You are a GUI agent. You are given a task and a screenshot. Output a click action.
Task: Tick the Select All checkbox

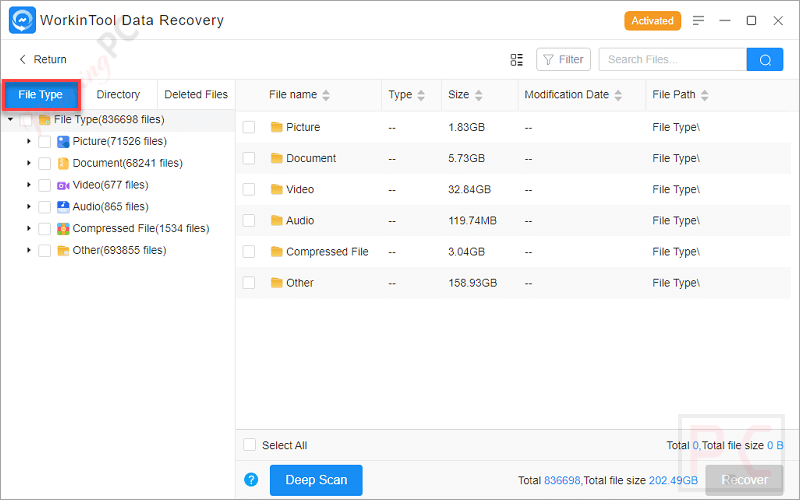click(249, 445)
